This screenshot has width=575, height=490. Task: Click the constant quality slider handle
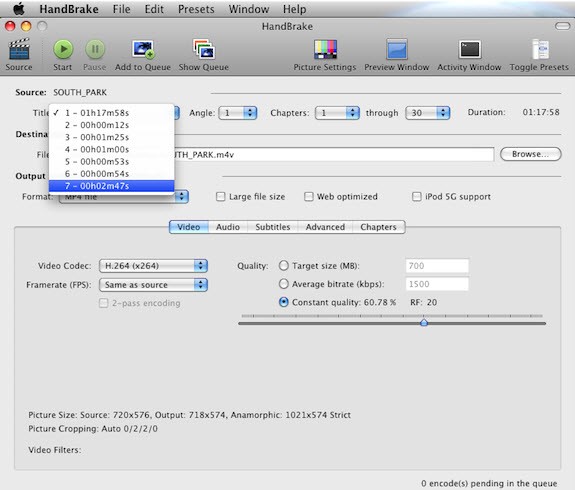(x=424, y=323)
